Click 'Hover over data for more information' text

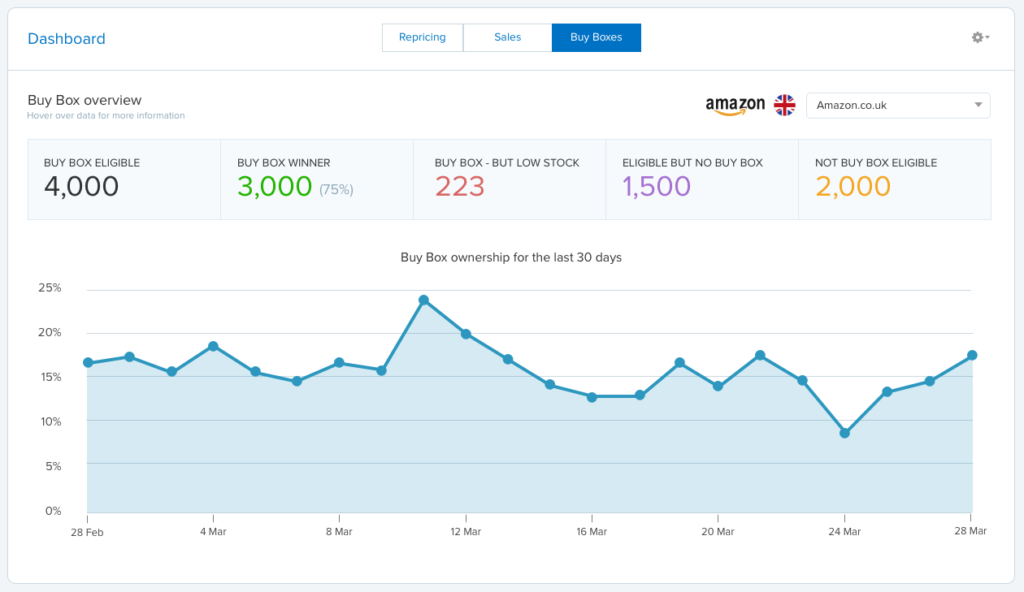click(x=106, y=116)
